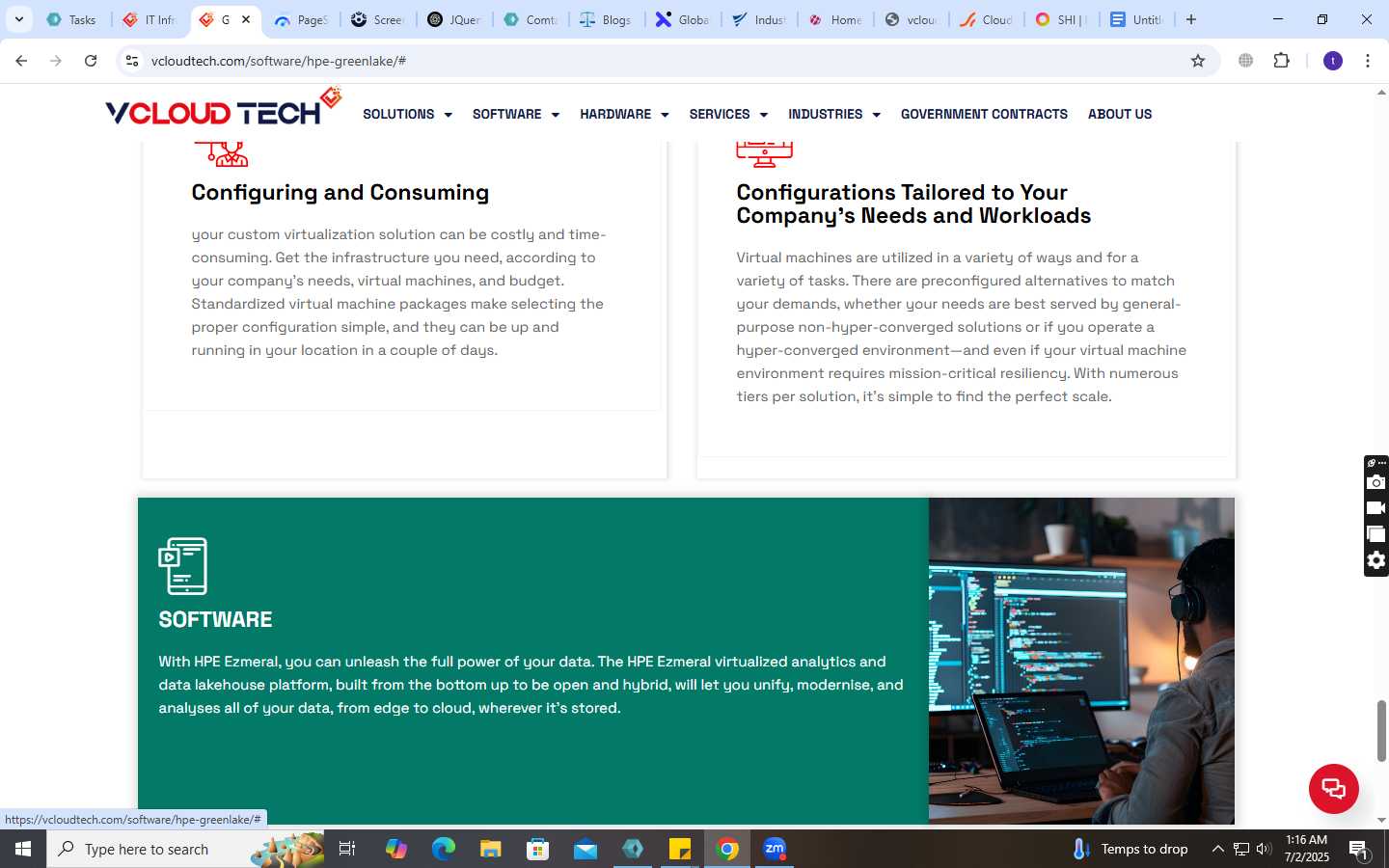
Task: Open Windows Start menu
Action: click(23, 849)
